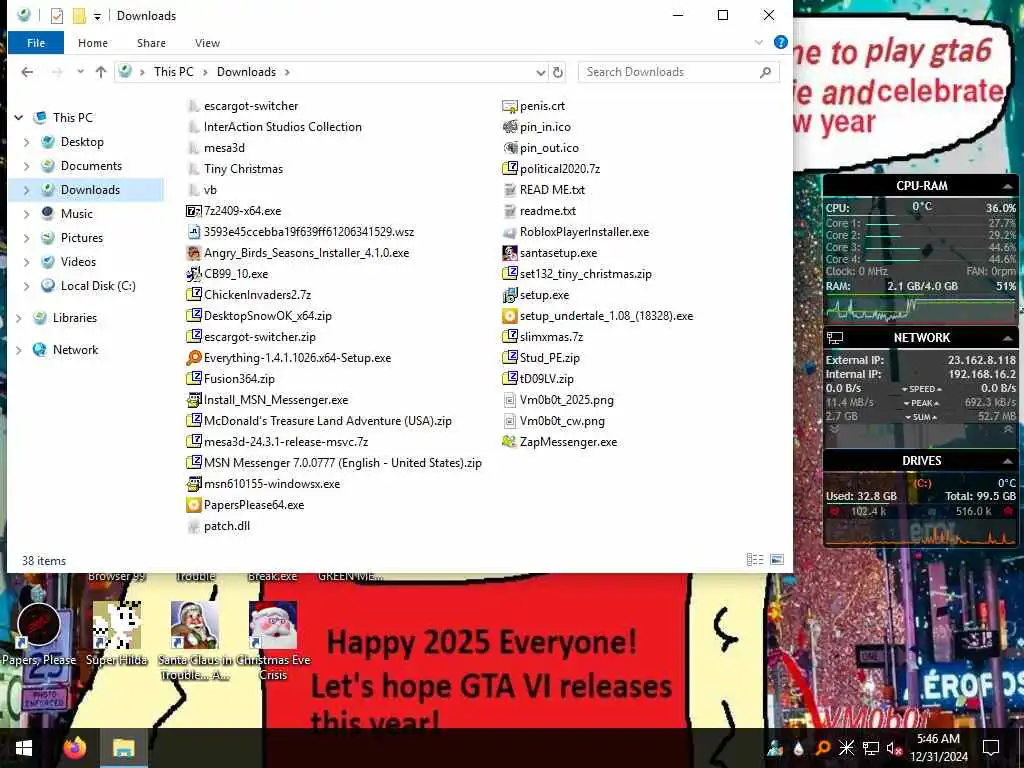Click the setup_undertale_1.08 installer icon
1024x768 pixels.
tap(509, 316)
